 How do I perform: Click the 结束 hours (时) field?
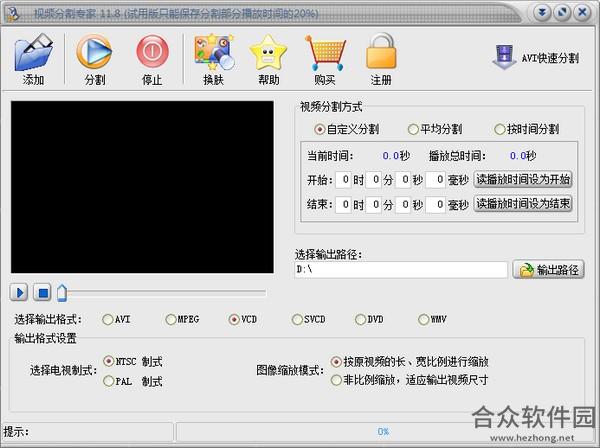(343, 205)
